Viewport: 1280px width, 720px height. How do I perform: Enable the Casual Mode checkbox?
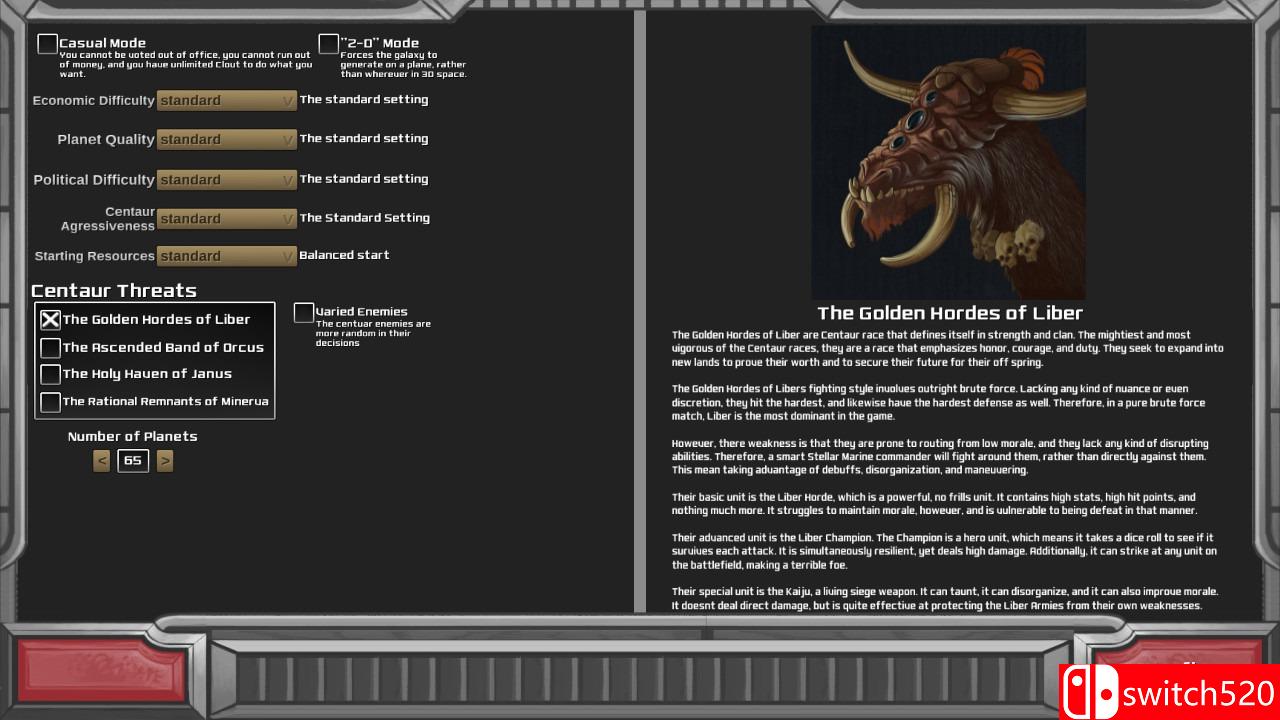pos(47,44)
